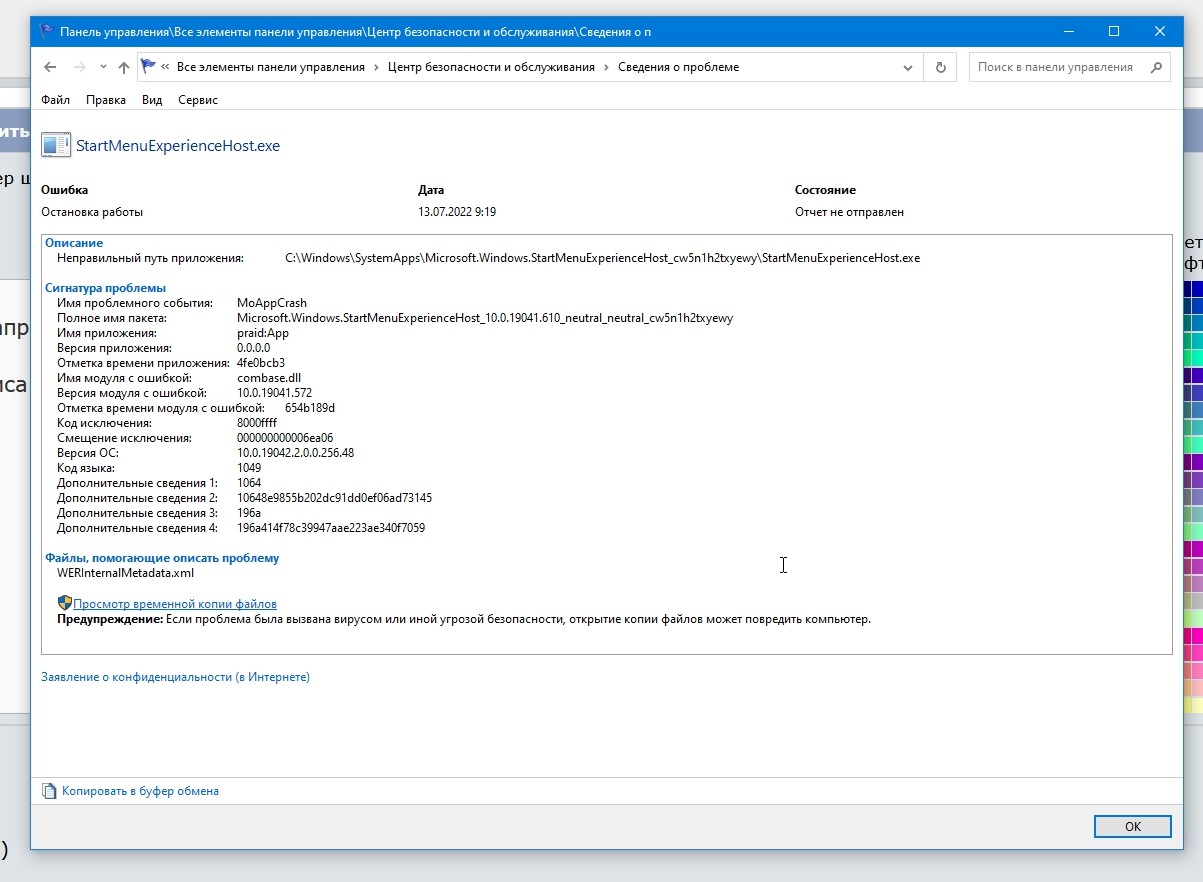
Task: Open the recent locations history chevron
Action: (x=103, y=67)
